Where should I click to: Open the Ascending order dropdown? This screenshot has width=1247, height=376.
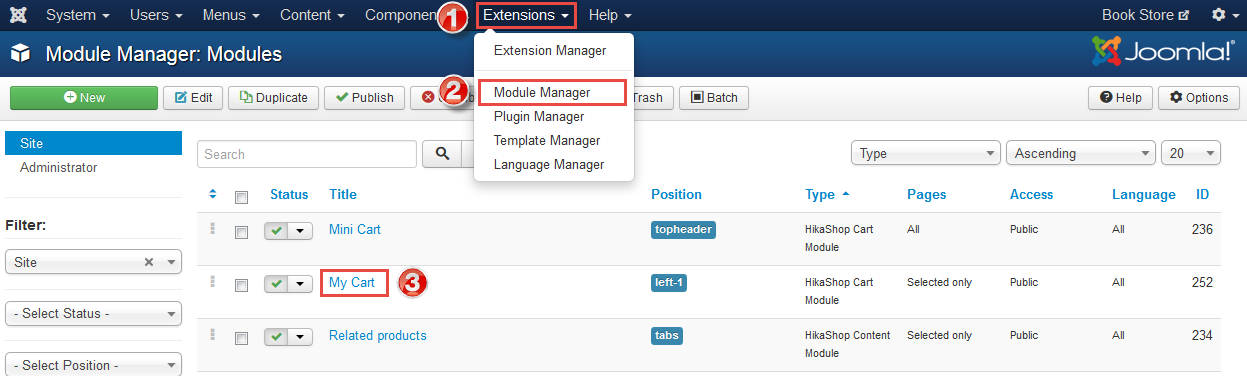click(x=1080, y=154)
